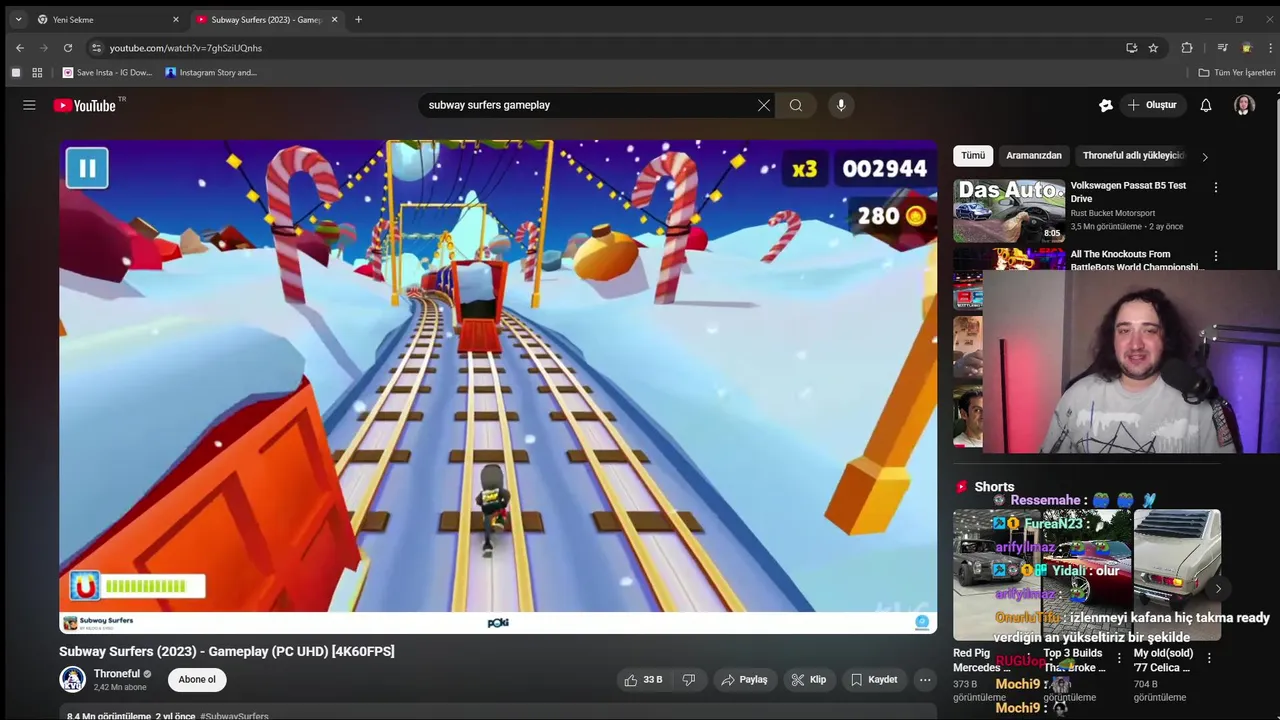This screenshot has height=720, width=1280.
Task: Expand the tab search dropdown arrow
Action: pos(18,19)
